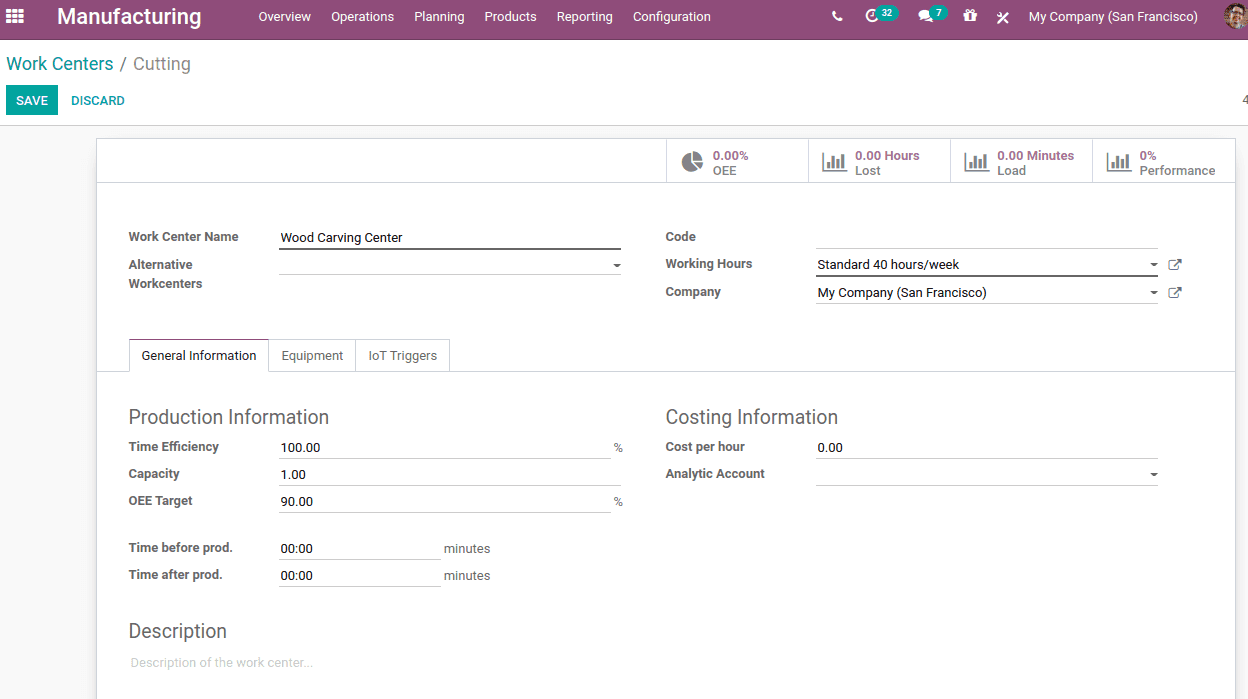Click the Time Efficiency field

point(445,448)
